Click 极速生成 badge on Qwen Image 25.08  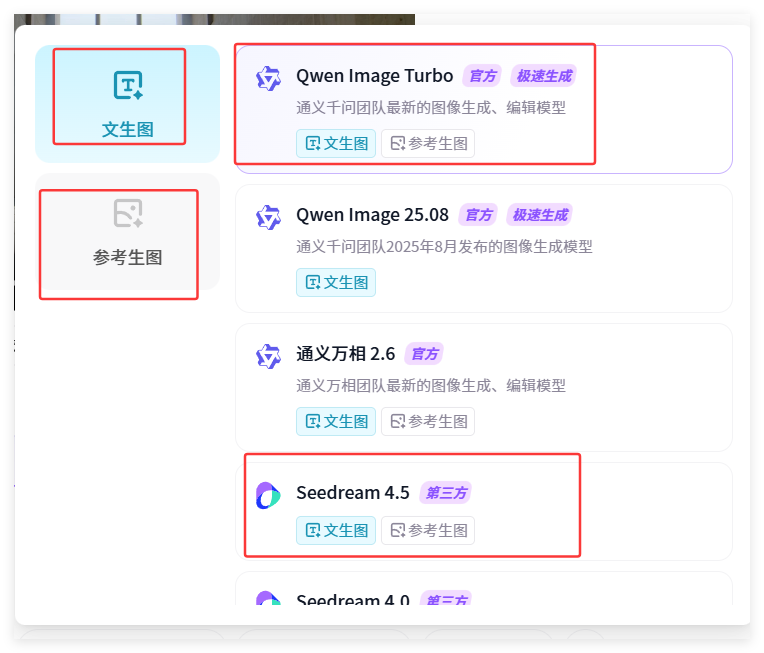coord(540,215)
